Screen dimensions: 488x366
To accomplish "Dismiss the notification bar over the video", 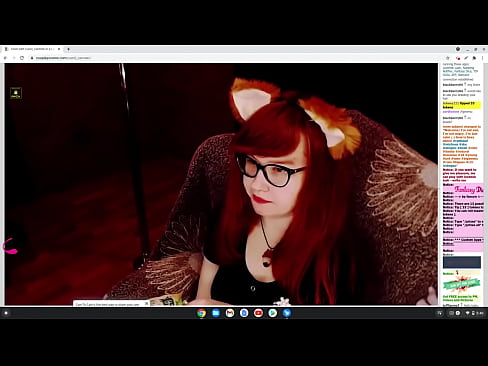I will tap(146, 304).
